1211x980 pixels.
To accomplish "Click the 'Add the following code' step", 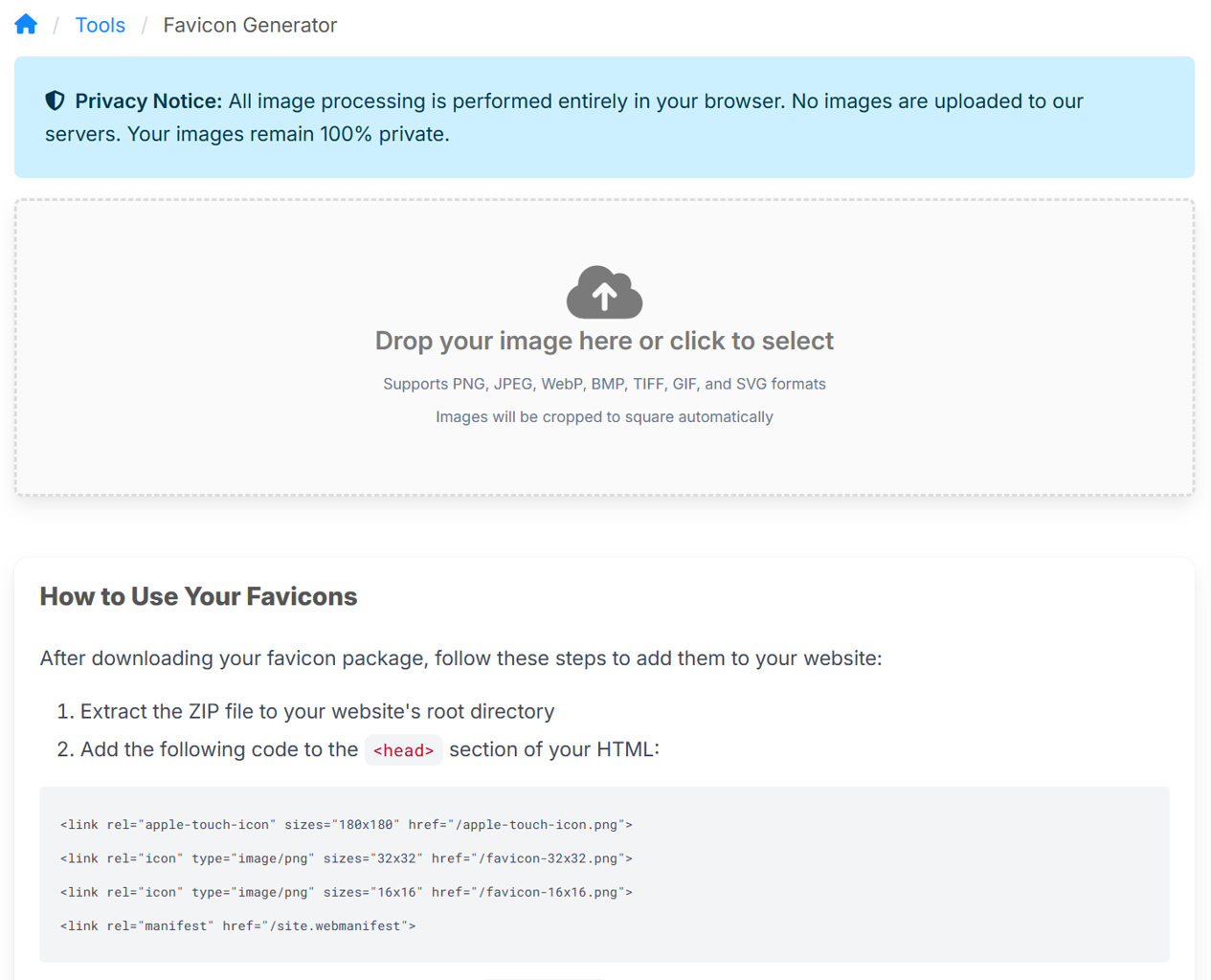I will click(218, 749).
